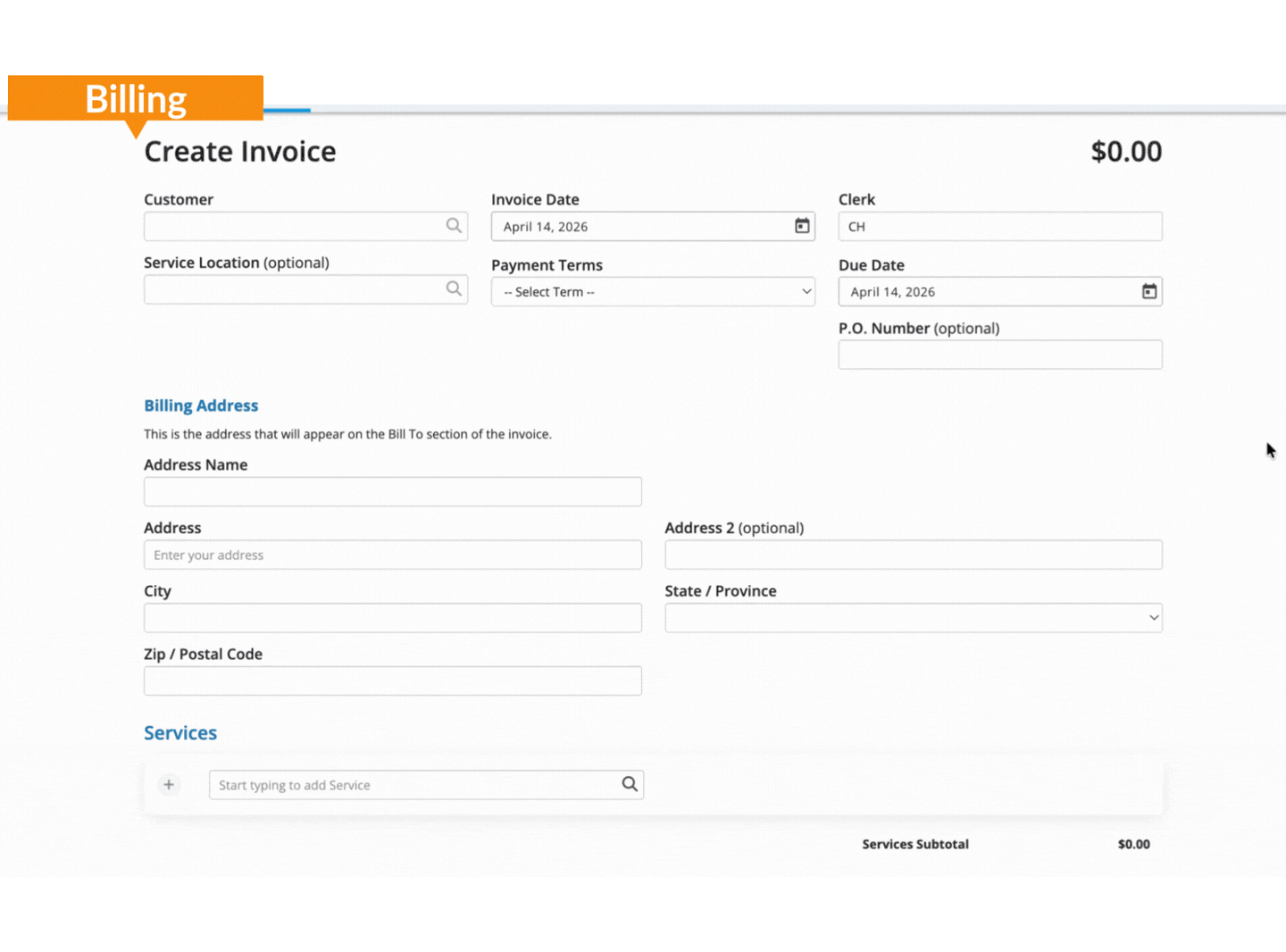Click into the Service Location field
Screen dimensions: 1286x952
(295, 289)
